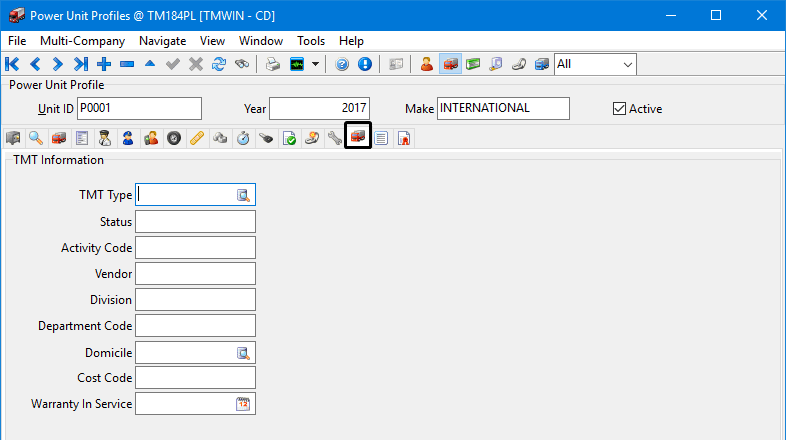
Task: Open the Warranty In Service calendar picker
Action: pos(243,404)
